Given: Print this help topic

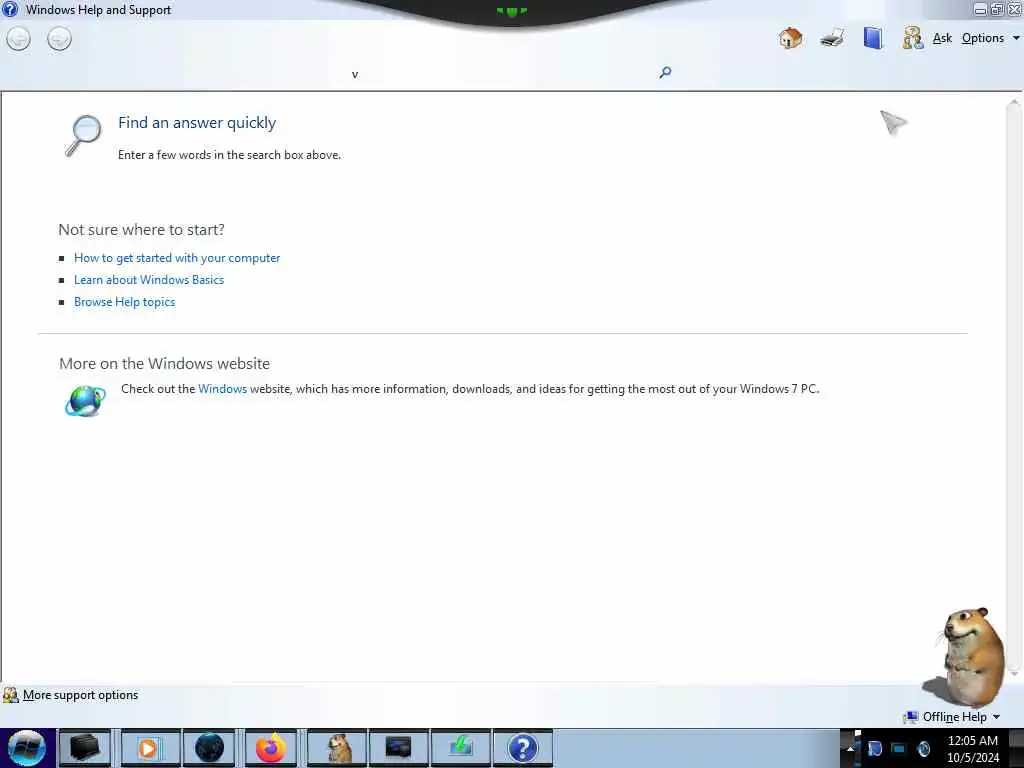Looking at the screenshot, I should [832, 38].
